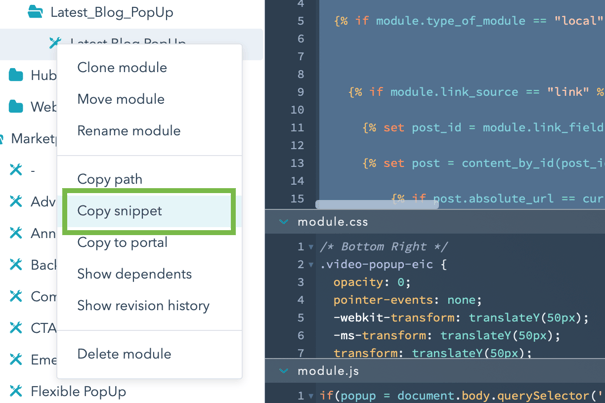This screenshot has height=403, width=605.
Task: Click 'set post_id' code line
Action: pos(483,127)
